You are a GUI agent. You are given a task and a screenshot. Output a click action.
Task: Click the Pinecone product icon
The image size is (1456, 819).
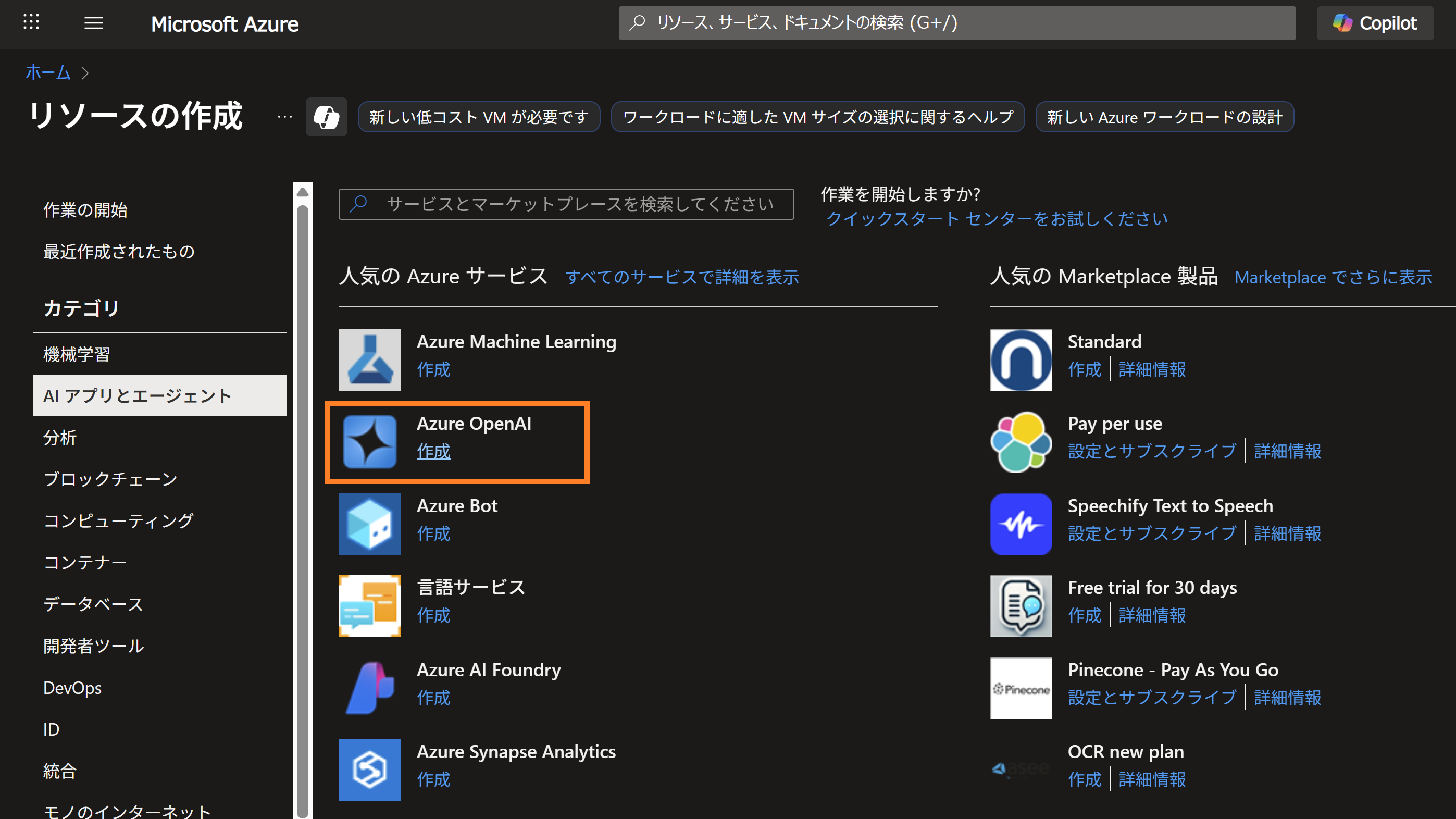coord(1021,688)
